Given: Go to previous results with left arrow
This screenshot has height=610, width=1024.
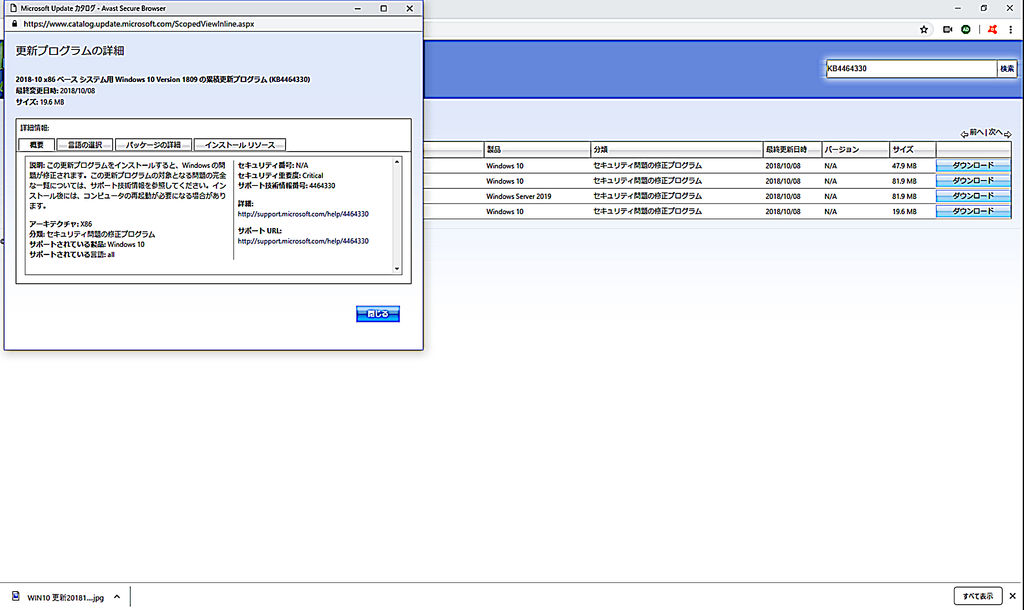Looking at the screenshot, I should click(964, 134).
